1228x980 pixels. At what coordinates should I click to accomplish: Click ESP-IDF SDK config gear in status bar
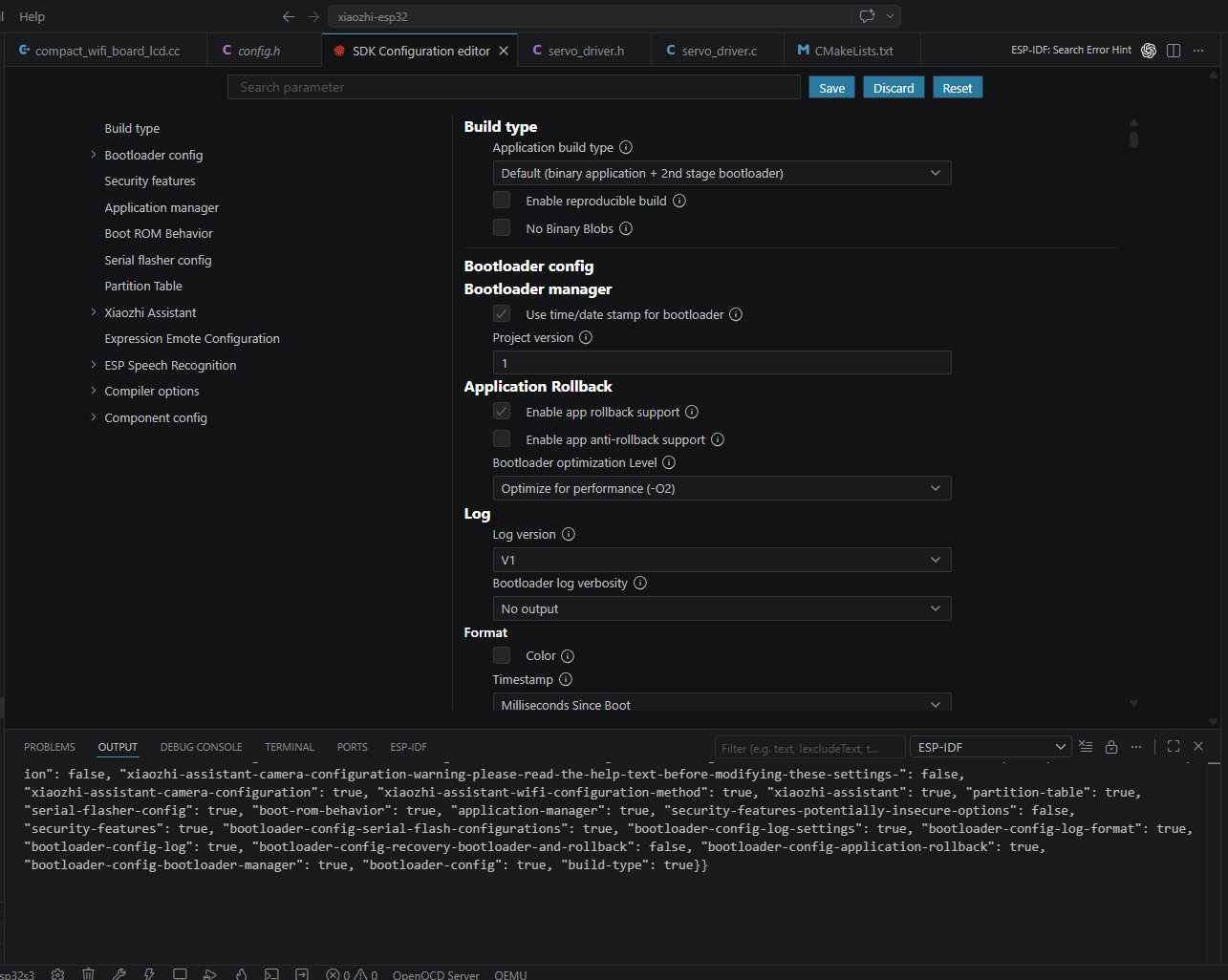[x=57, y=974]
